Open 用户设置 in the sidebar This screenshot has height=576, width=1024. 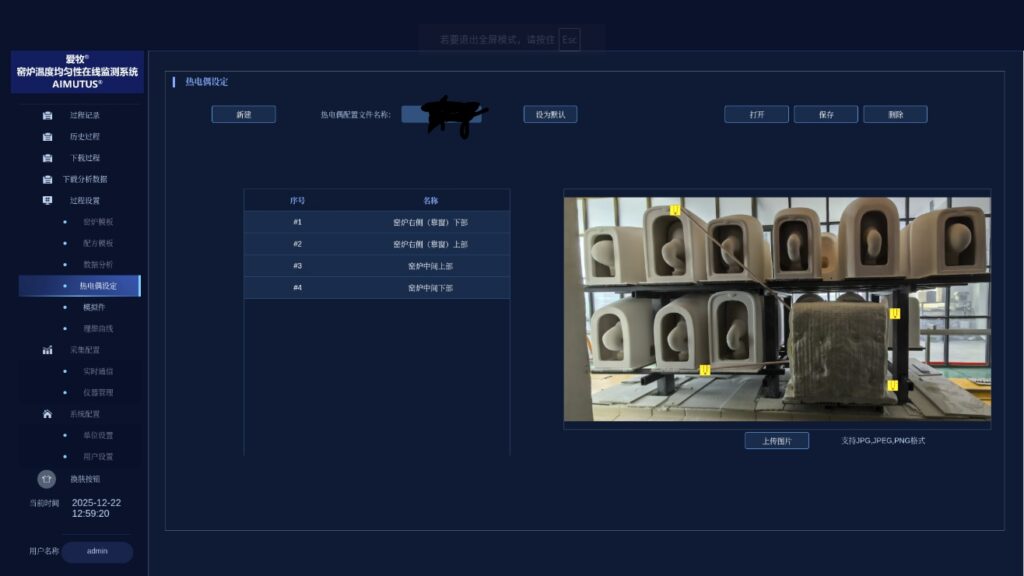coord(98,457)
